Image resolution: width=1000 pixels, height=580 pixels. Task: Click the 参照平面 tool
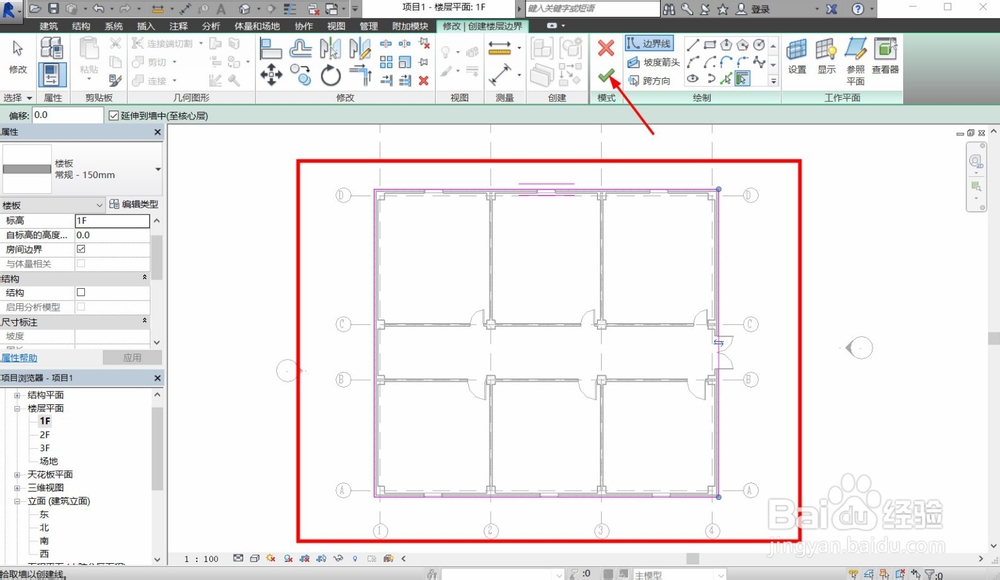[x=855, y=61]
